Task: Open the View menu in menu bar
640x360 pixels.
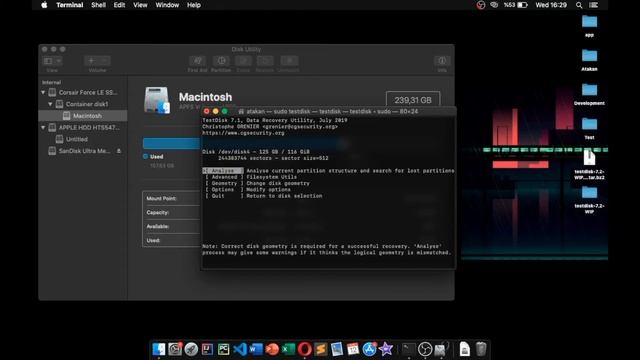Action: pyautogui.click(x=140, y=5)
